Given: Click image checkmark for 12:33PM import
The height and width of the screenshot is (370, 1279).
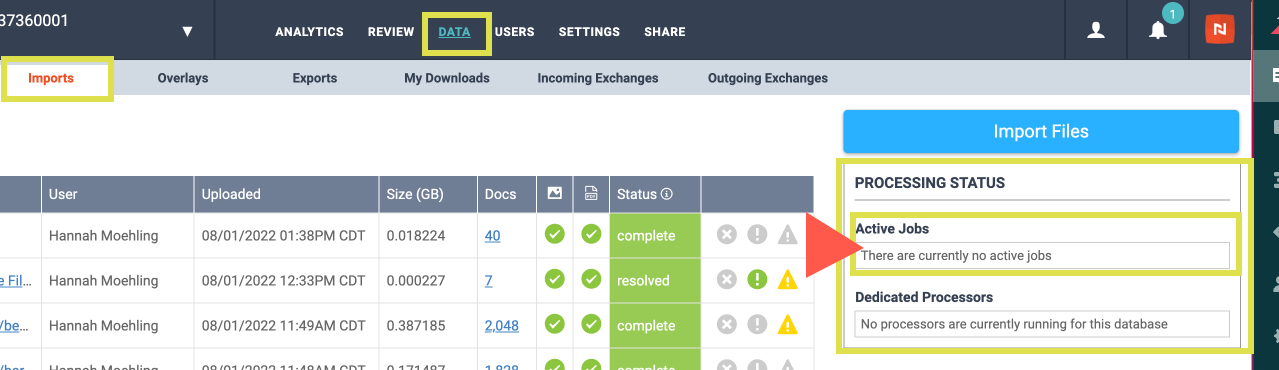Looking at the screenshot, I should tap(554, 280).
